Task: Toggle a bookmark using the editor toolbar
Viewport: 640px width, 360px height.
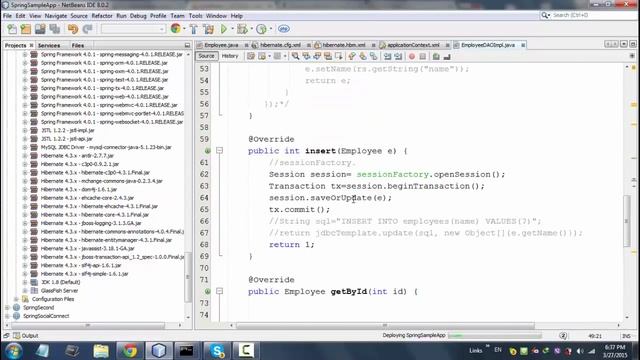Action: pyautogui.click(x=373, y=56)
